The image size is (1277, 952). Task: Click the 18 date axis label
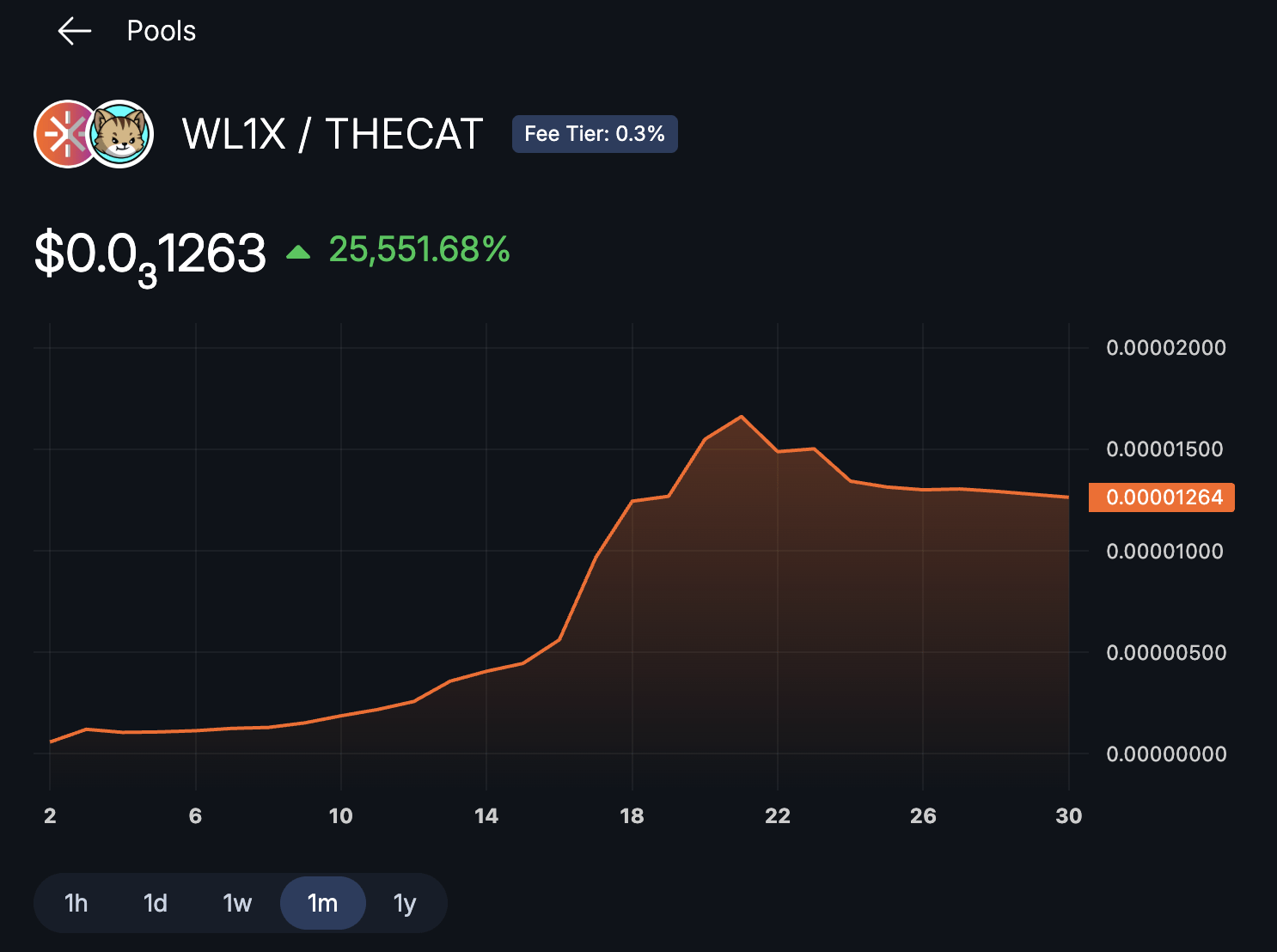[x=632, y=816]
